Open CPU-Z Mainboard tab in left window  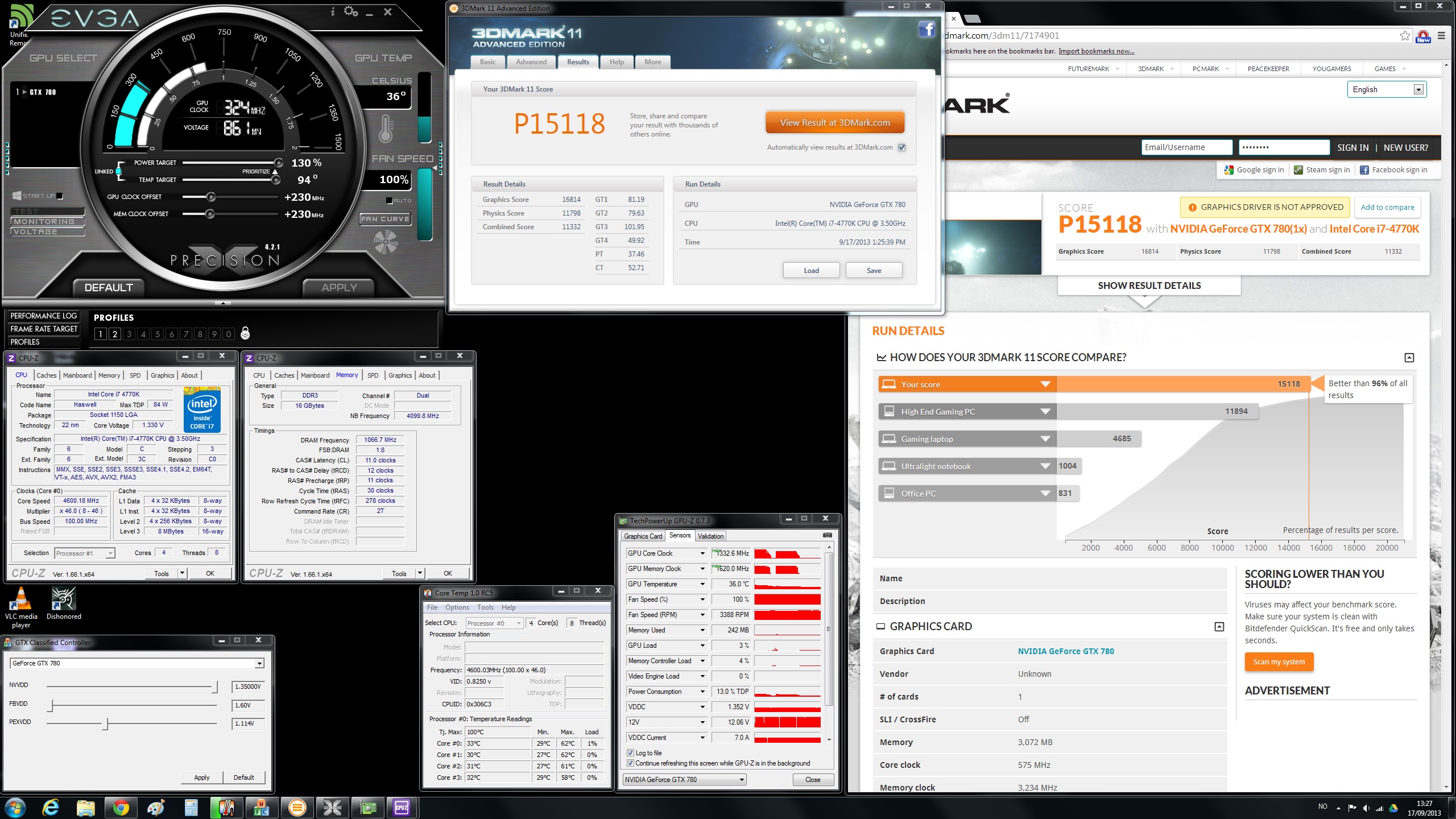click(77, 375)
